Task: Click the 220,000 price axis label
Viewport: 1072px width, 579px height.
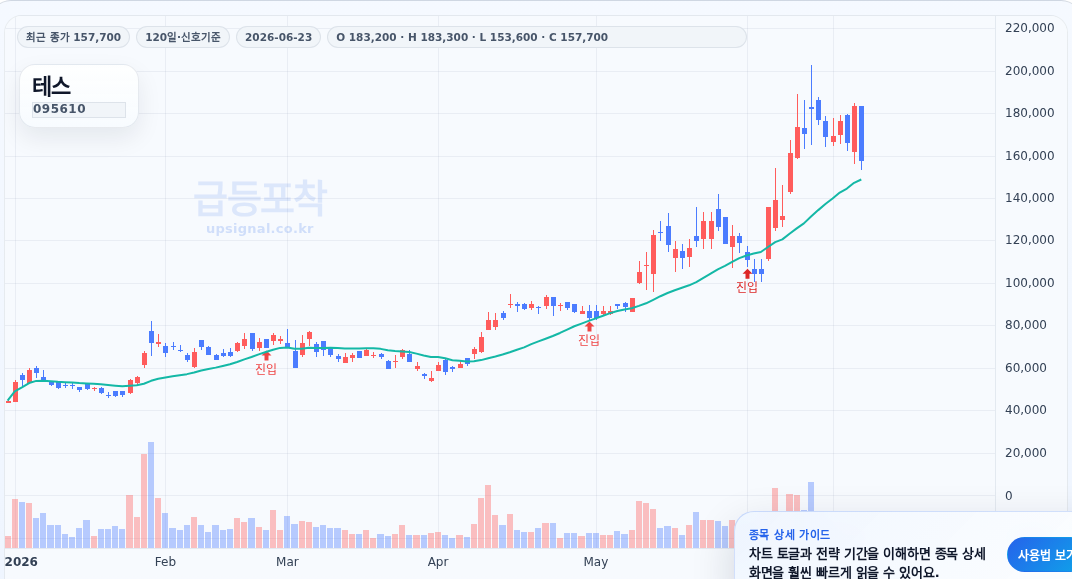Action: coord(1030,27)
